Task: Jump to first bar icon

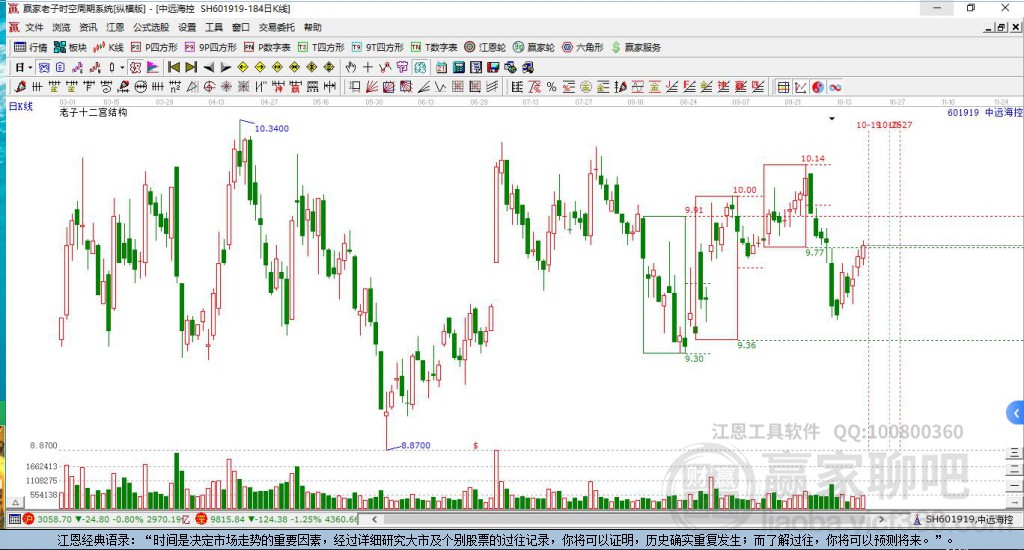Action: click(174, 67)
